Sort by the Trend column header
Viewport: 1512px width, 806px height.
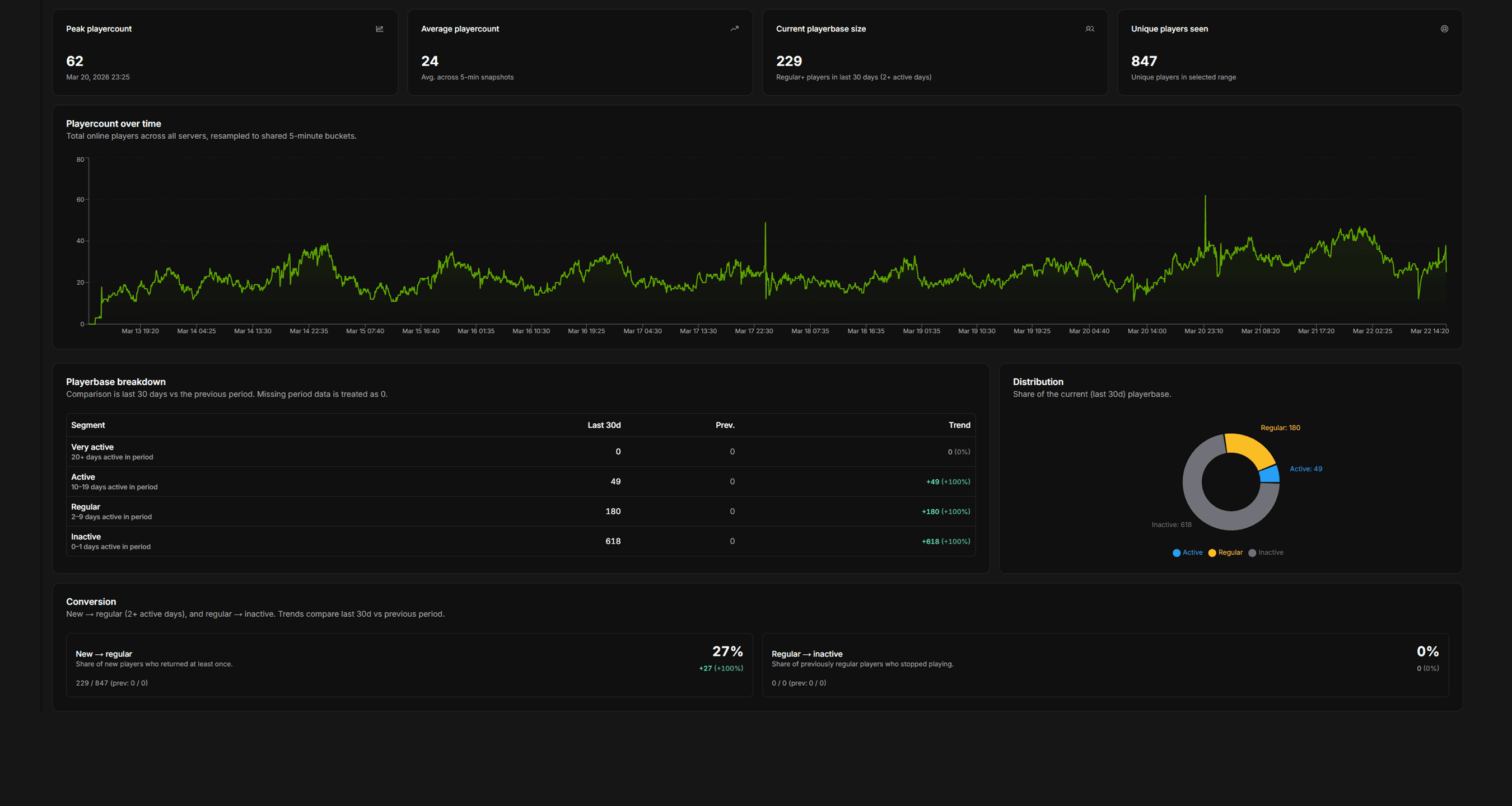[x=960, y=425]
